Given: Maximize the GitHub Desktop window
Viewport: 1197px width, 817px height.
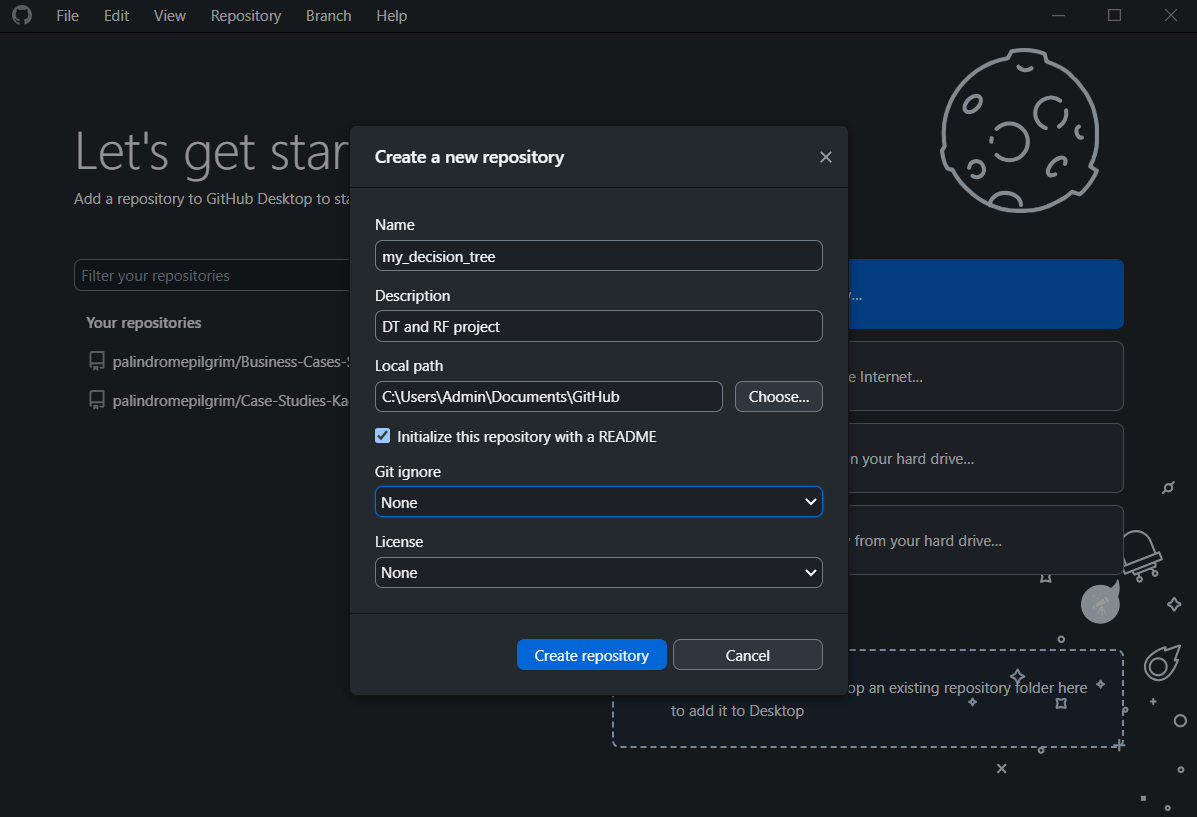Looking at the screenshot, I should (1114, 16).
